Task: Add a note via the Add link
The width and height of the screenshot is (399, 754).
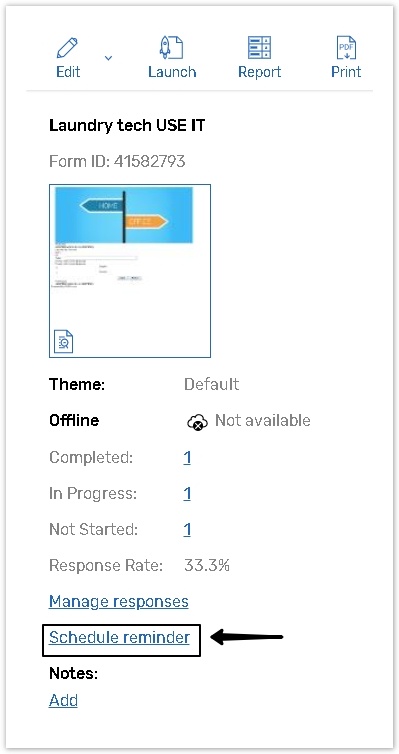Action: click(x=63, y=701)
